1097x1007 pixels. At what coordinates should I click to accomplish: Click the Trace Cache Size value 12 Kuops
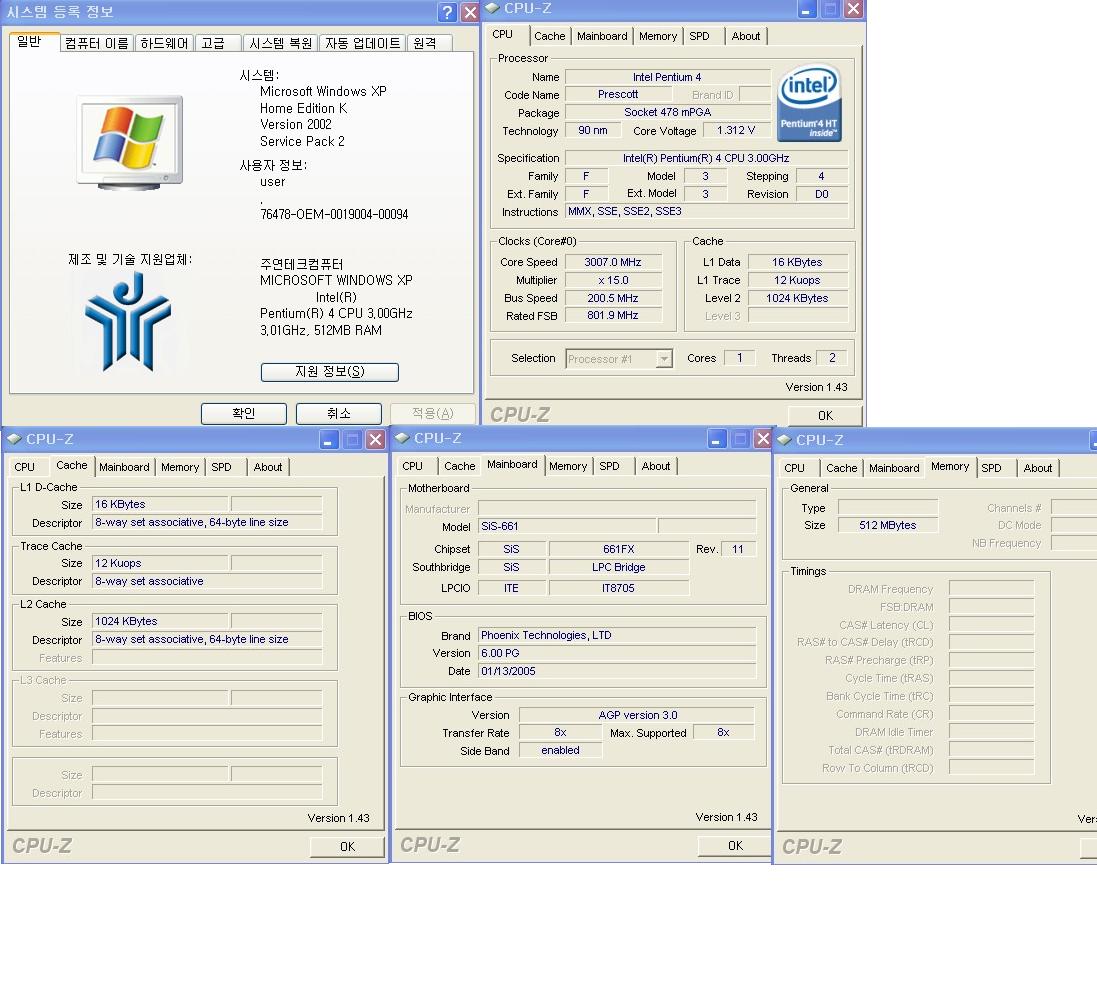[160, 563]
